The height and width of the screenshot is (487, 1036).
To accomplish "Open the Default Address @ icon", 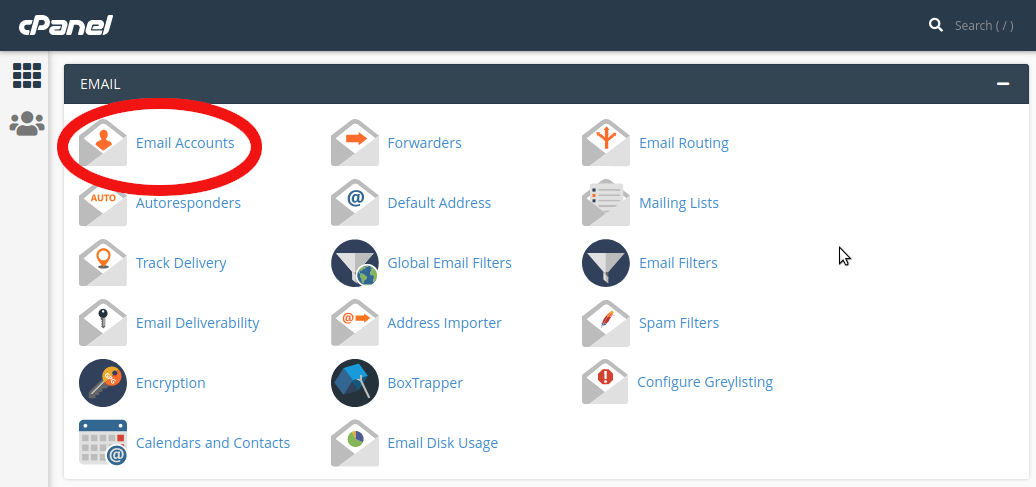I will point(355,203).
